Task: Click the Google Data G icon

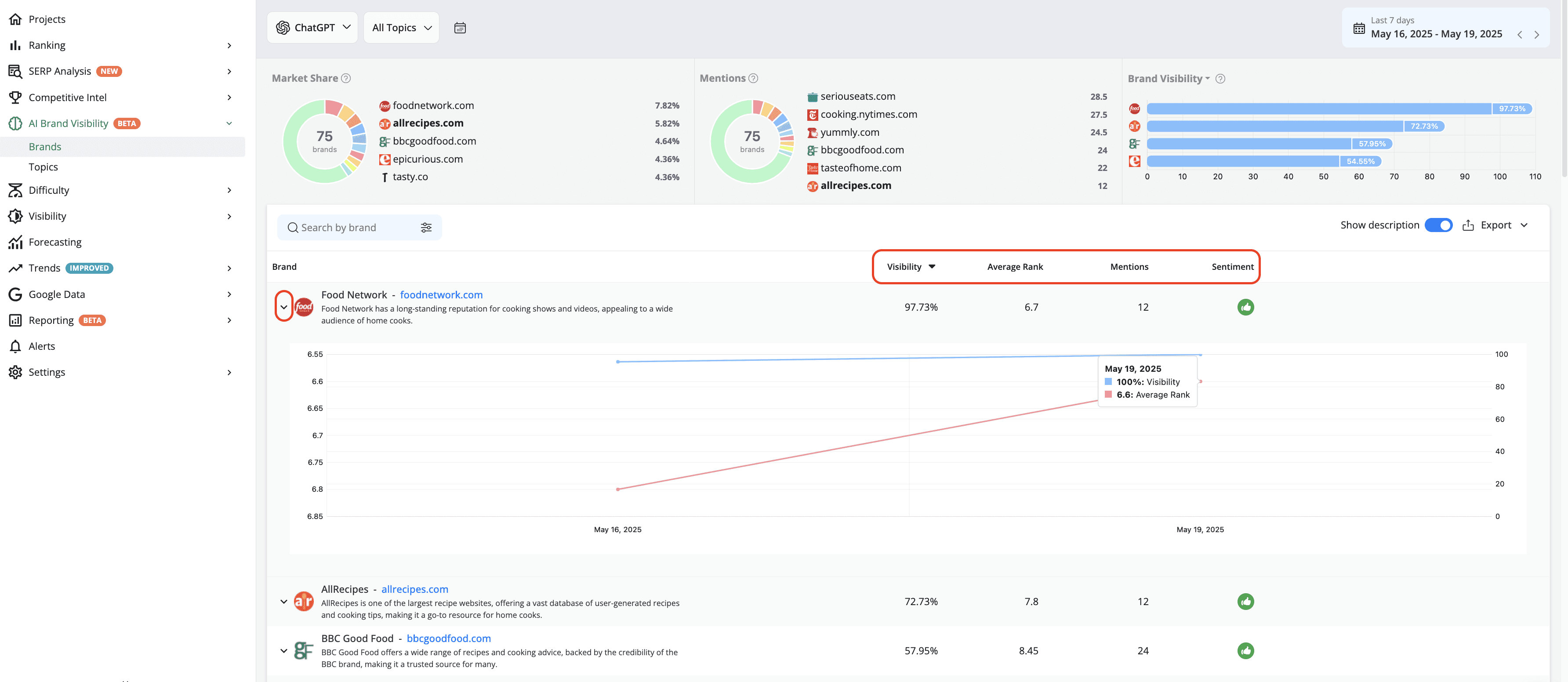Action: (15, 294)
